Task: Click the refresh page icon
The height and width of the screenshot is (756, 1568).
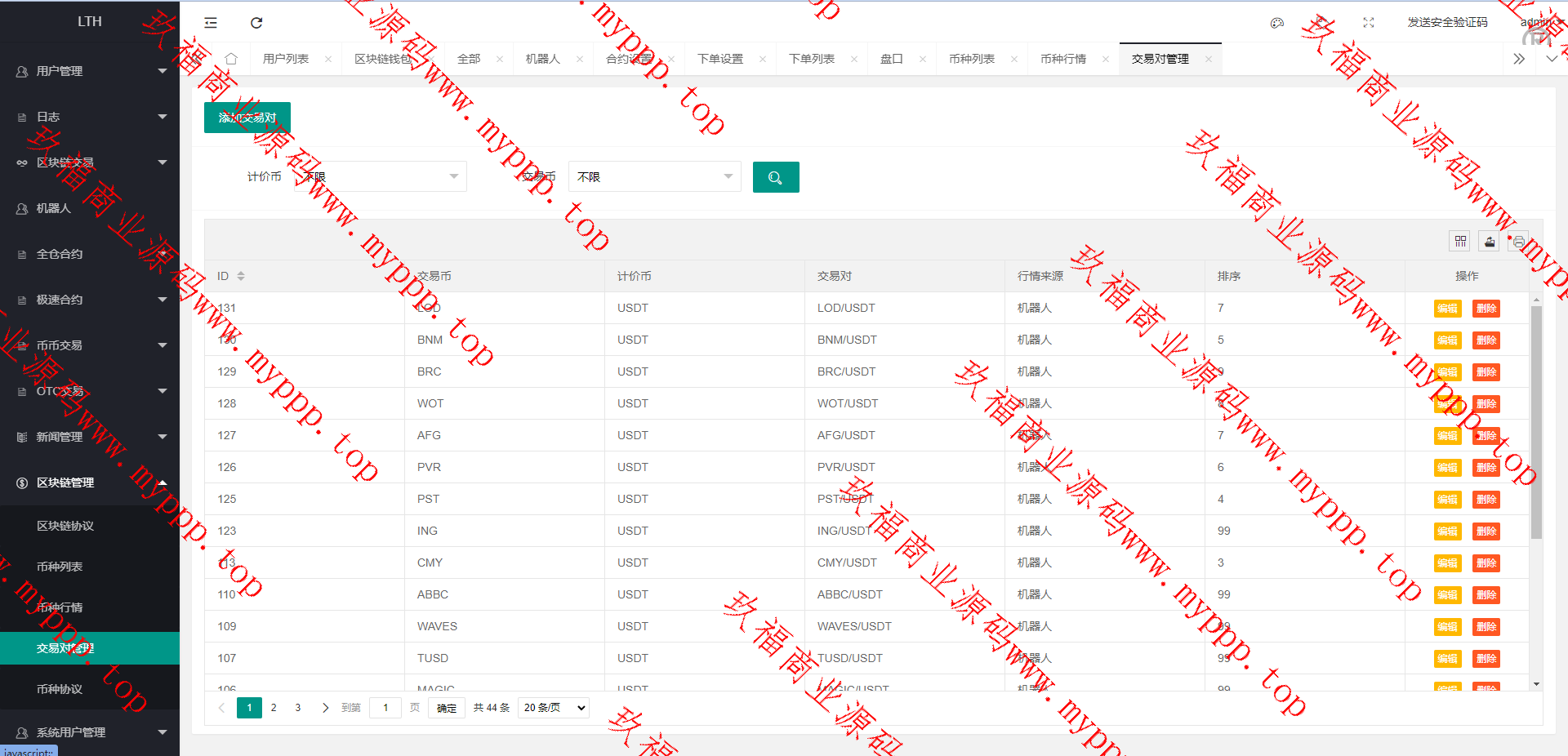Action: pyautogui.click(x=256, y=23)
